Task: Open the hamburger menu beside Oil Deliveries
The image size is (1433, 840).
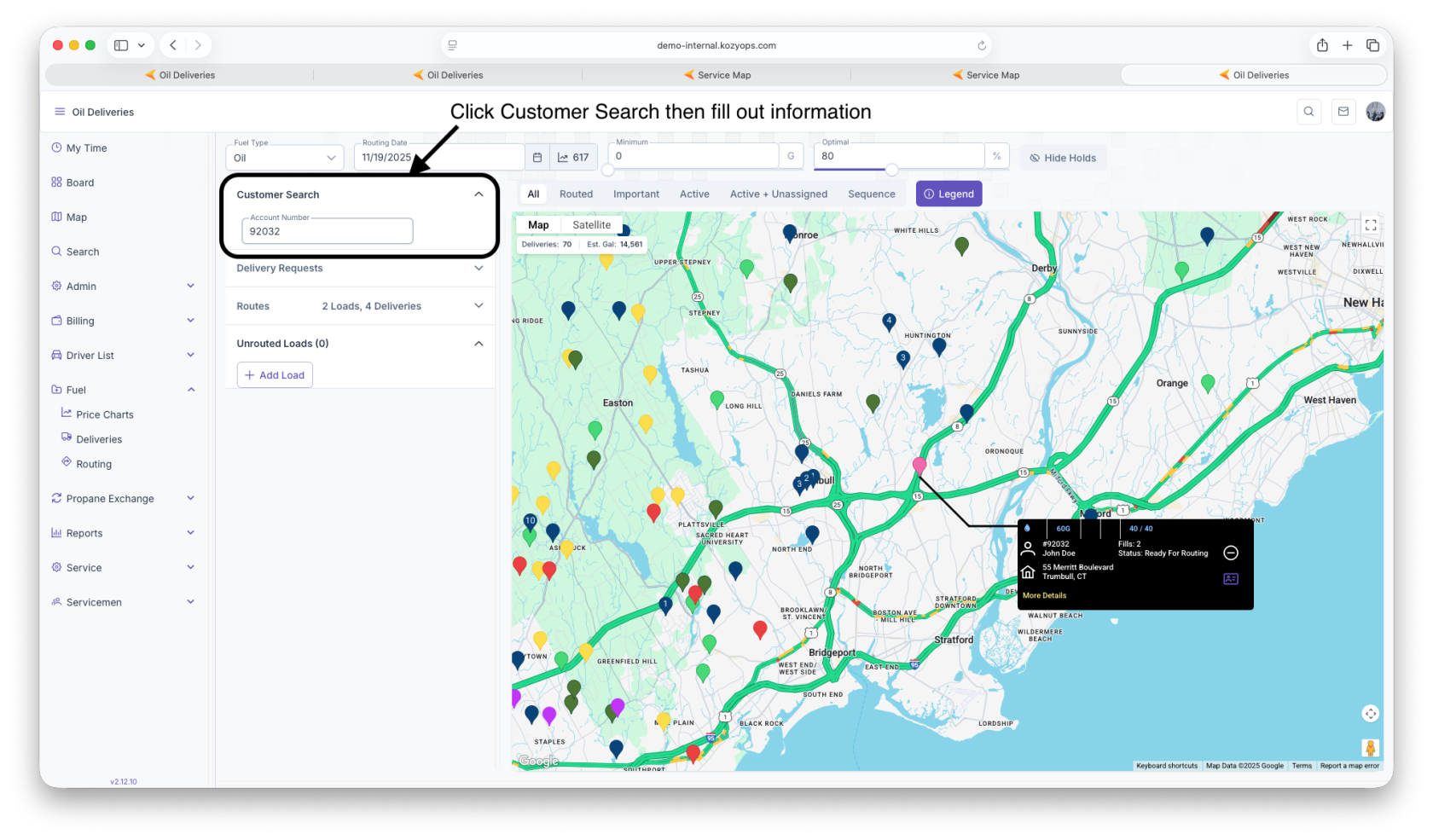Action: 60,112
